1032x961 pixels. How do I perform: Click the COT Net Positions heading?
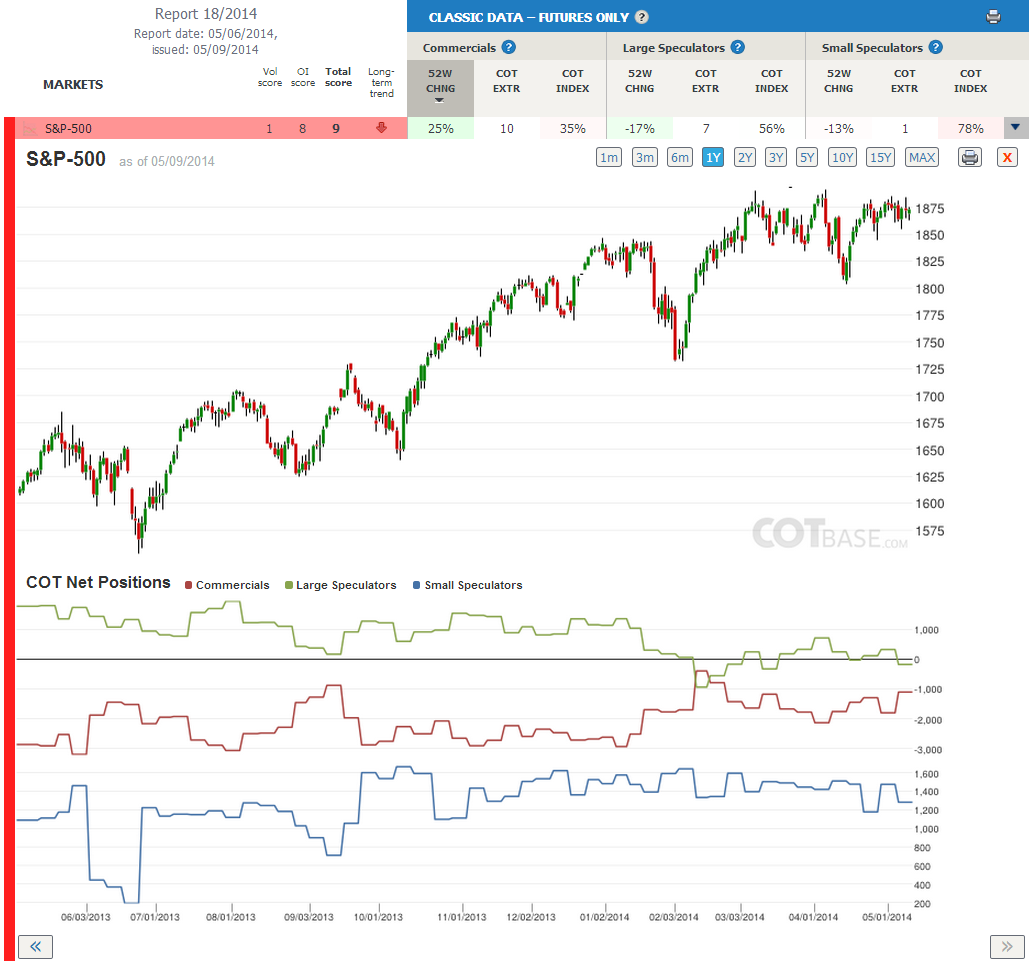98,583
